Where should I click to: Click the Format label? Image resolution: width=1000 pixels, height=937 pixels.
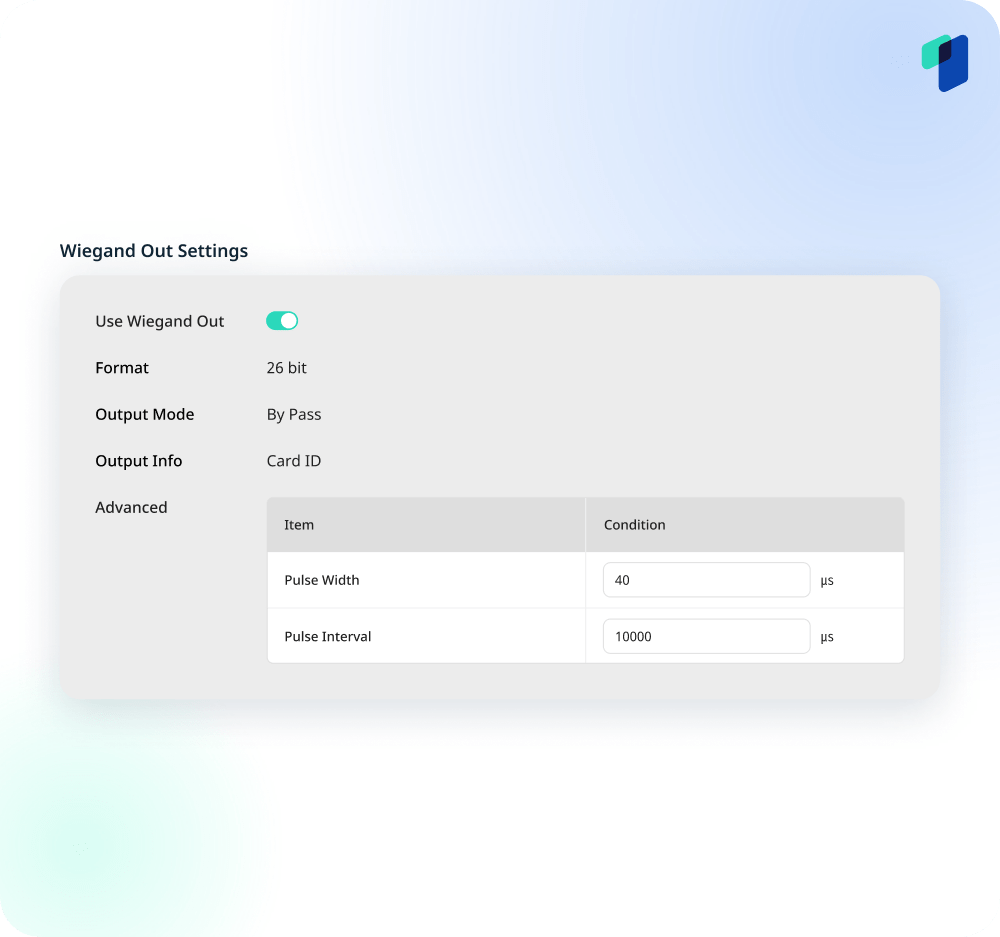(x=122, y=368)
